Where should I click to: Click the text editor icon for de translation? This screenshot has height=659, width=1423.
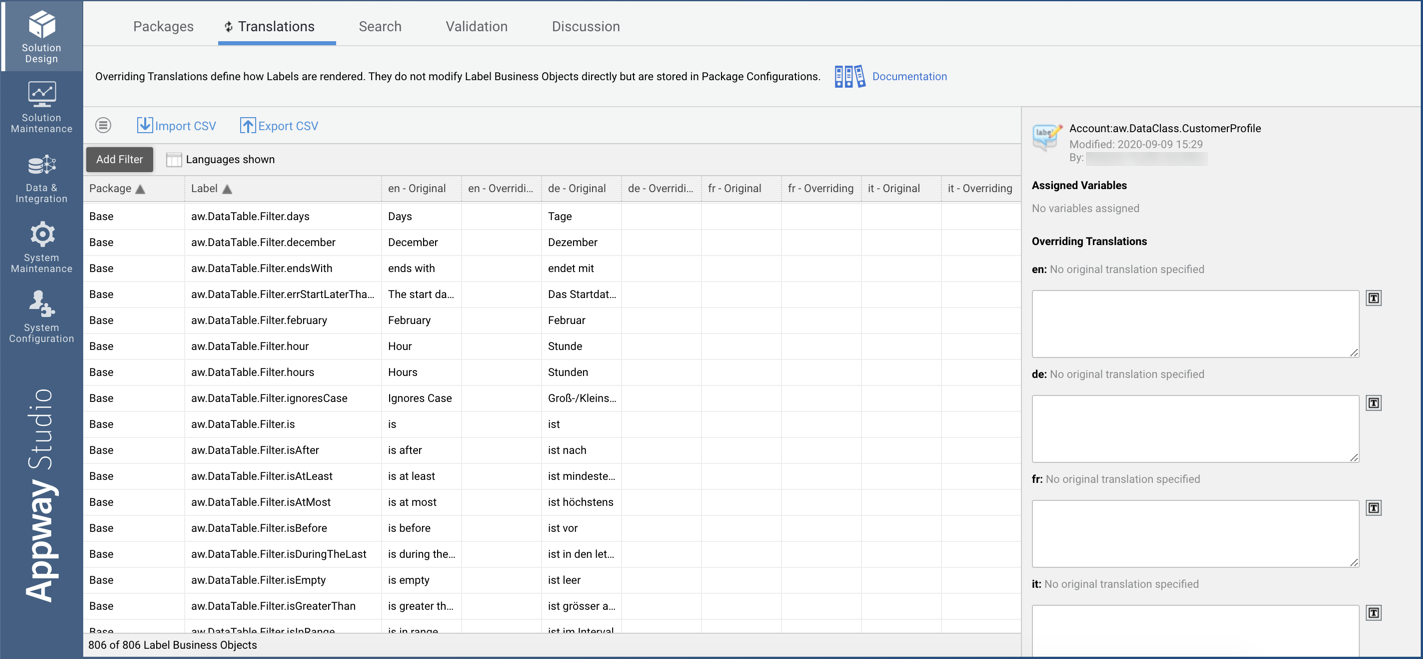tap(1374, 403)
